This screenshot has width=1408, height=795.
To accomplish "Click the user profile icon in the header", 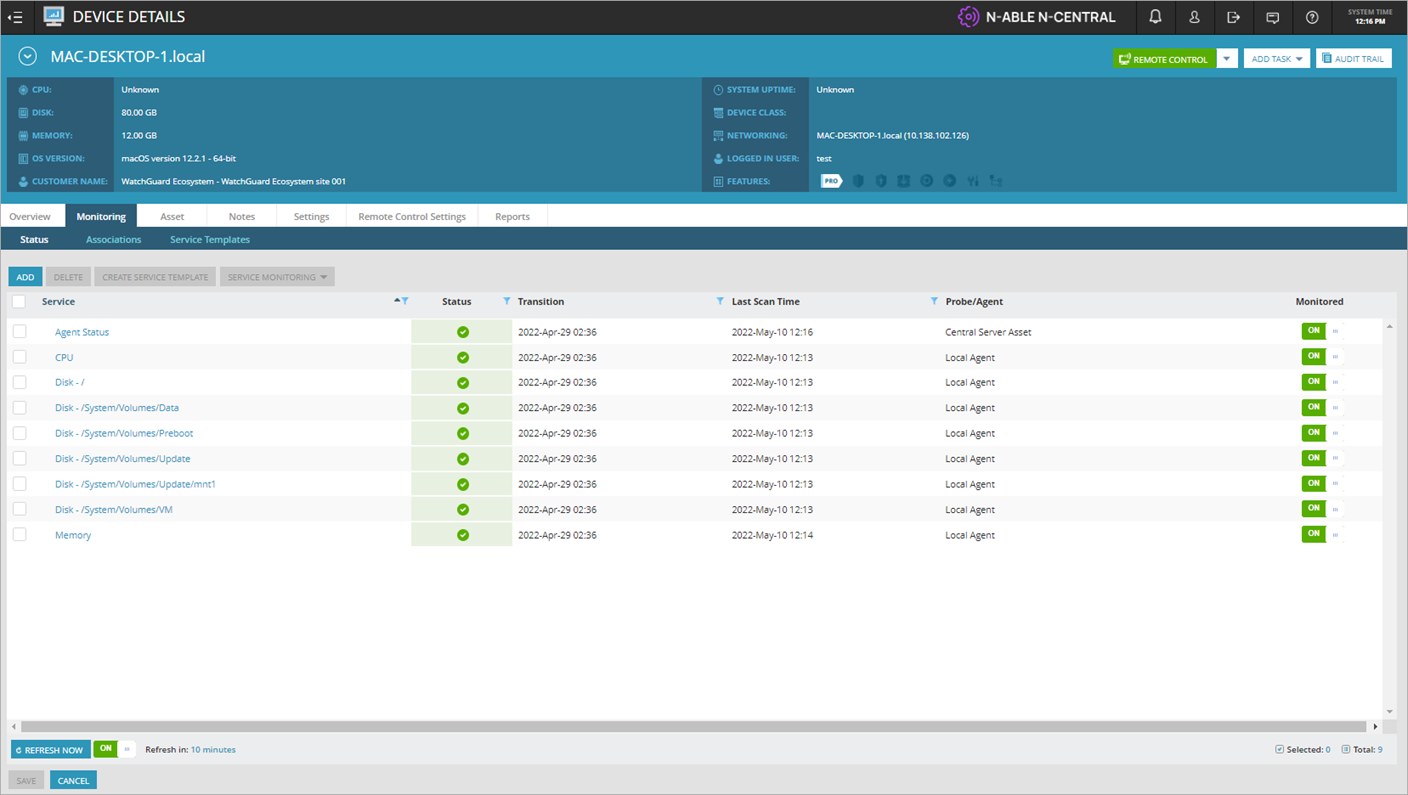I will tap(1194, 17).
